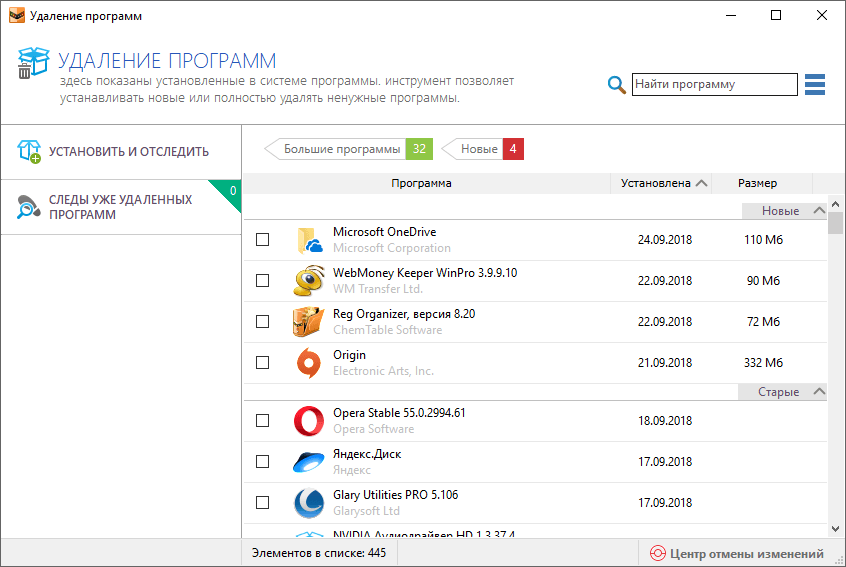
Task: Click the Reg Organizer icon
Action: pyautogui.click(x=309, y=322)
